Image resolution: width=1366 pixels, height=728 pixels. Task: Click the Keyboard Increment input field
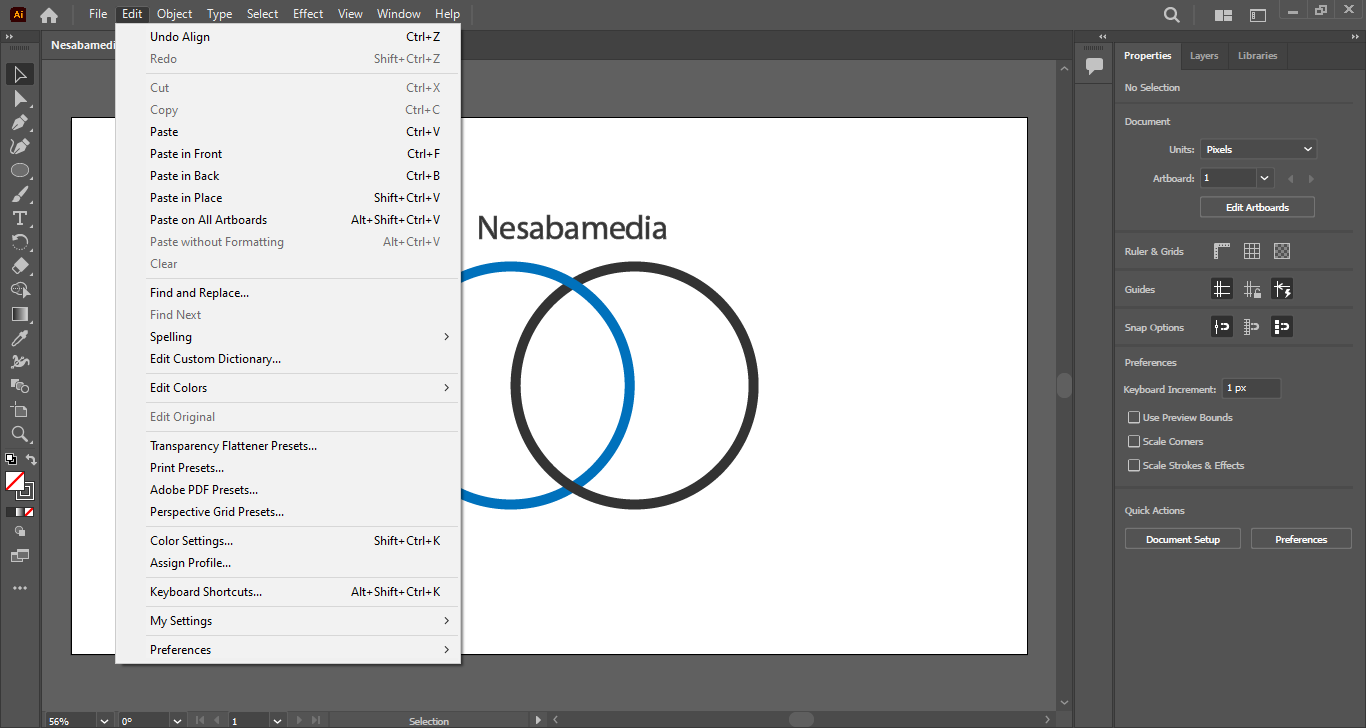(1250, 388)
